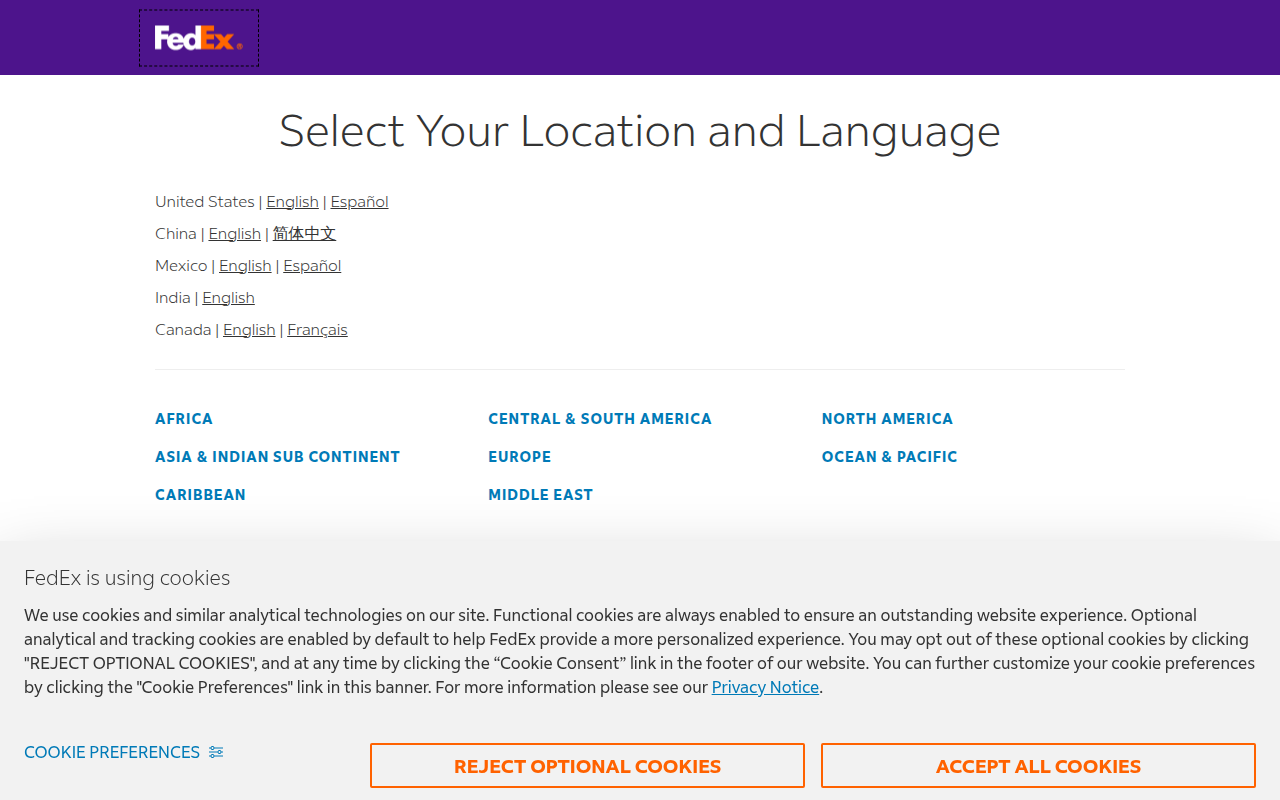Select Canada Français link

tap(317, 330)
